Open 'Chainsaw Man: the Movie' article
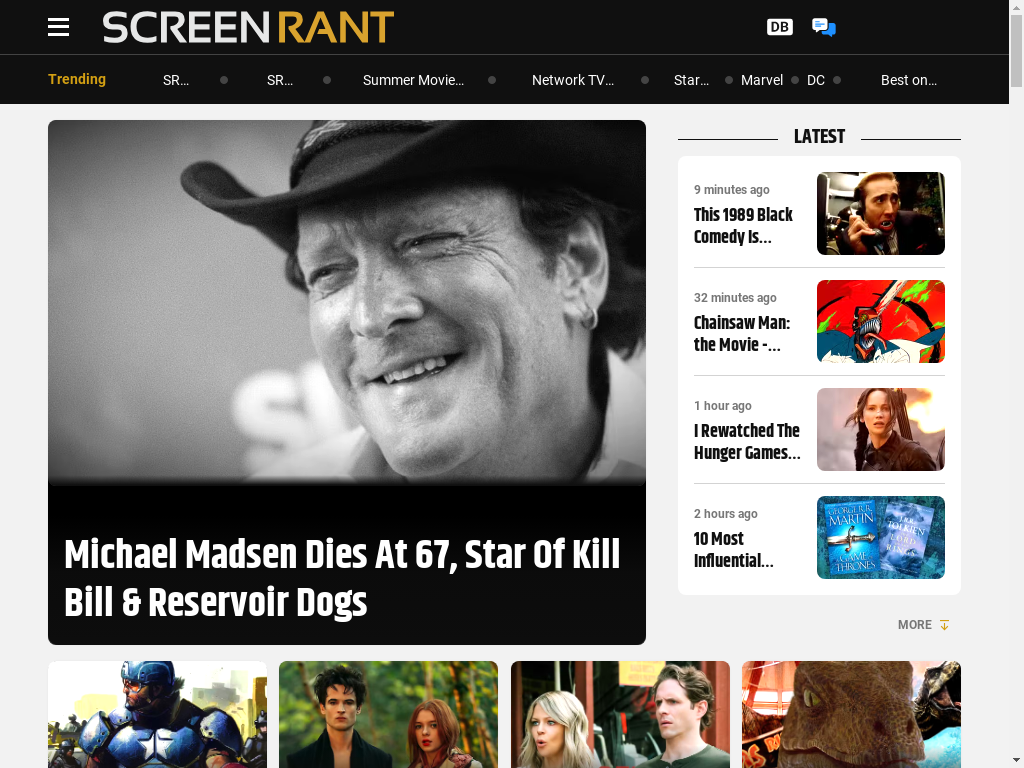The image size is (1024, 768). point(742,333)
